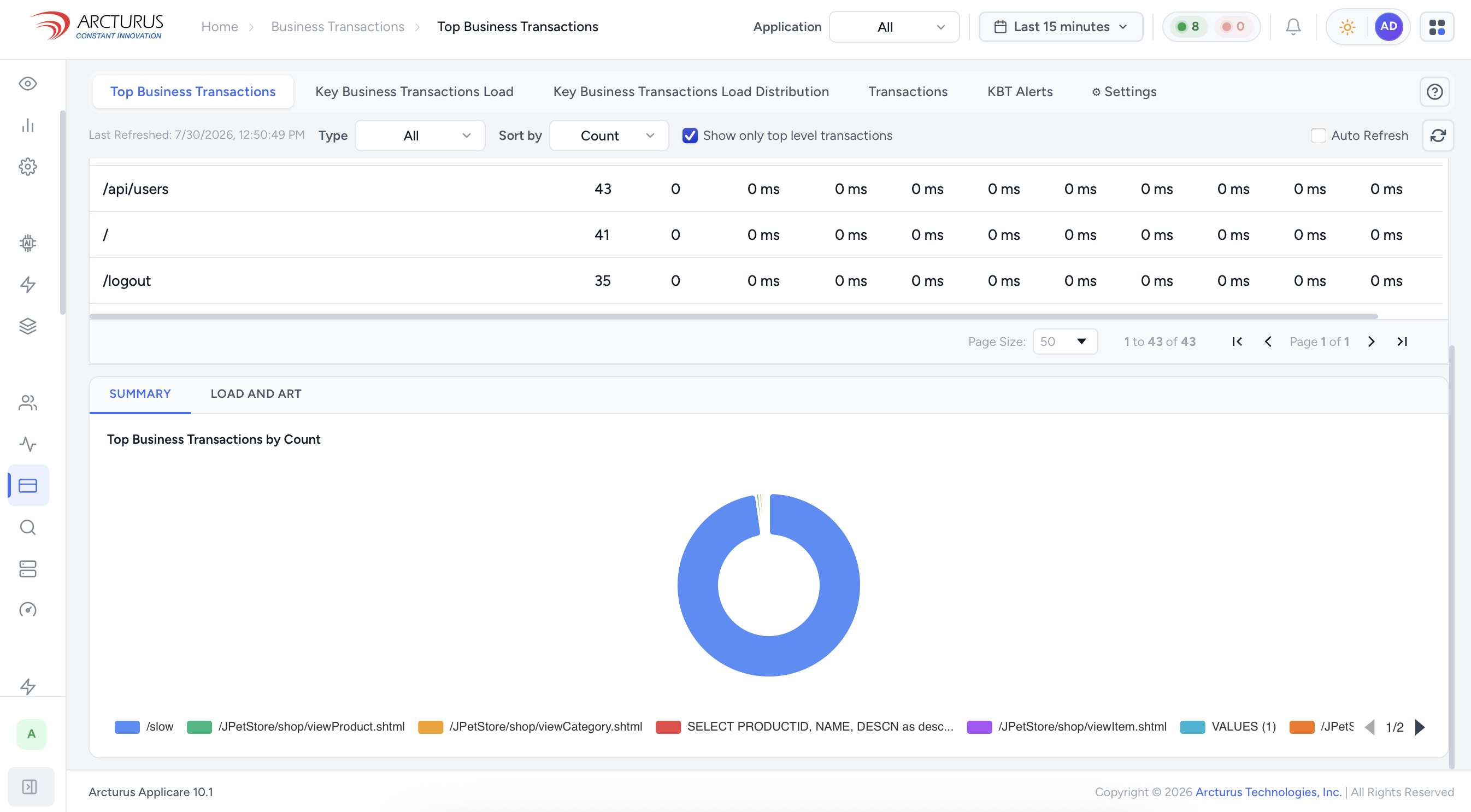The image size is (1471, 812).
Task: Open the apps grid icon
Action: tap(1437, 27)
